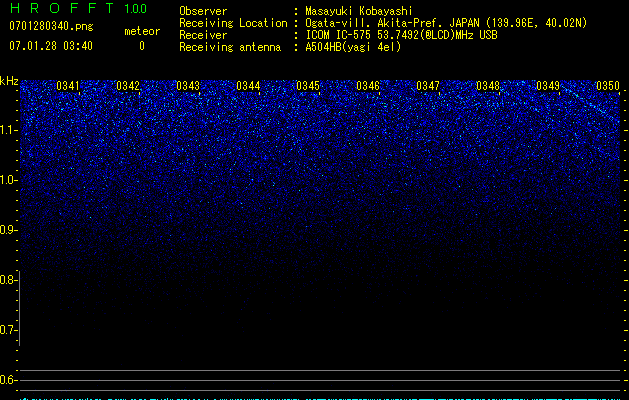The image size is (629, 400).
Task: Click the 0.8 kHz axis label
Action: [x=8, y=280]
